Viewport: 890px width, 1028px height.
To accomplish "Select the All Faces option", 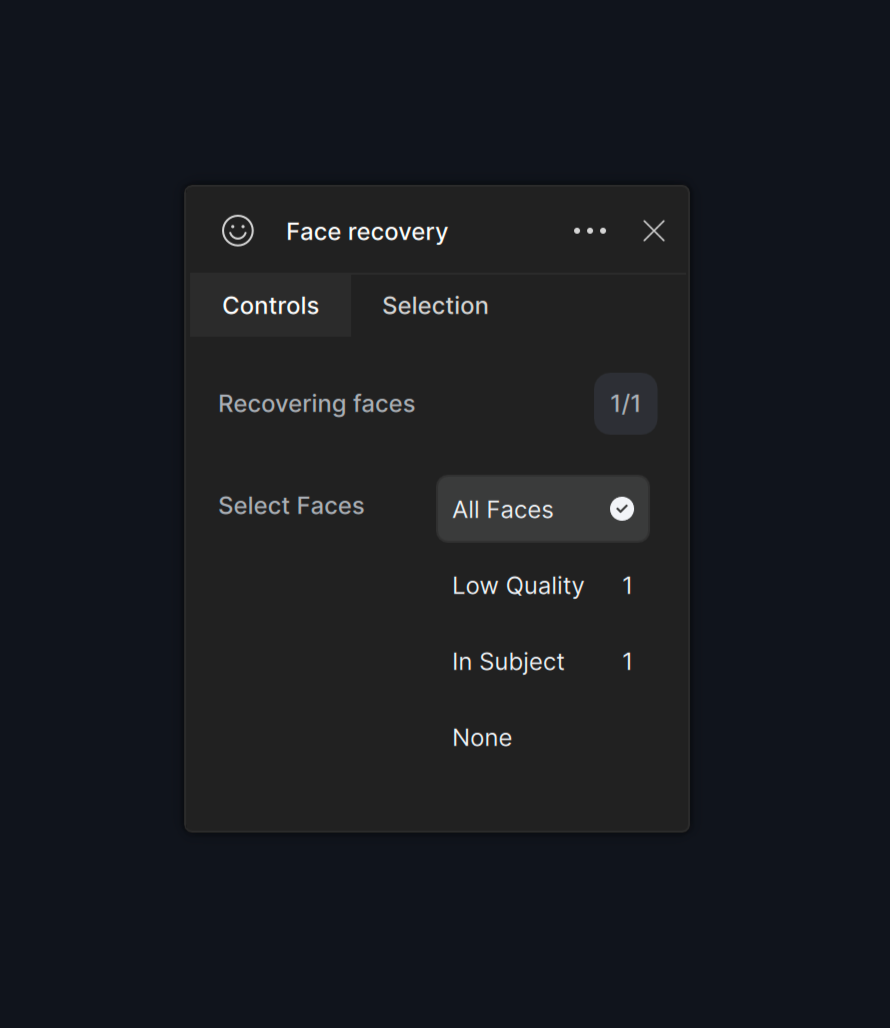I will (x=543, y=509).
